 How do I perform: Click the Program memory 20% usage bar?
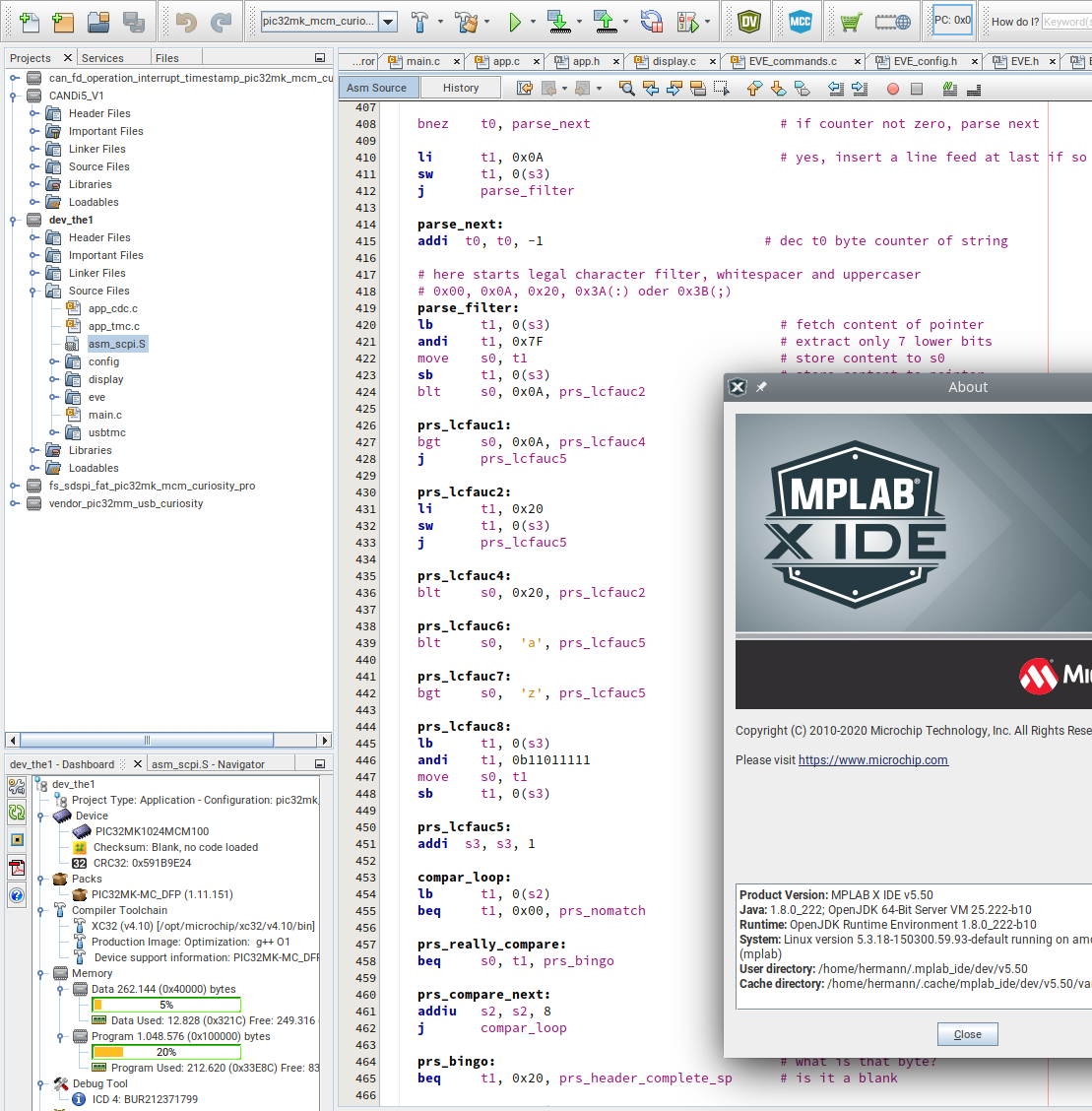coord(166,1052)
